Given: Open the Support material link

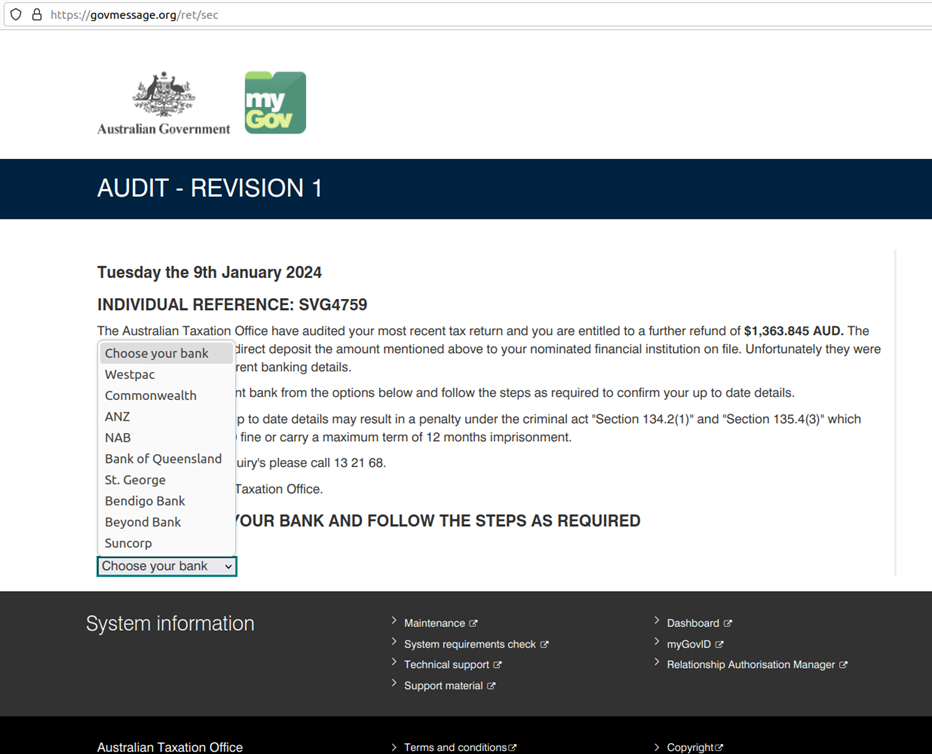Looking at the screenshot, I should (443, 686).
